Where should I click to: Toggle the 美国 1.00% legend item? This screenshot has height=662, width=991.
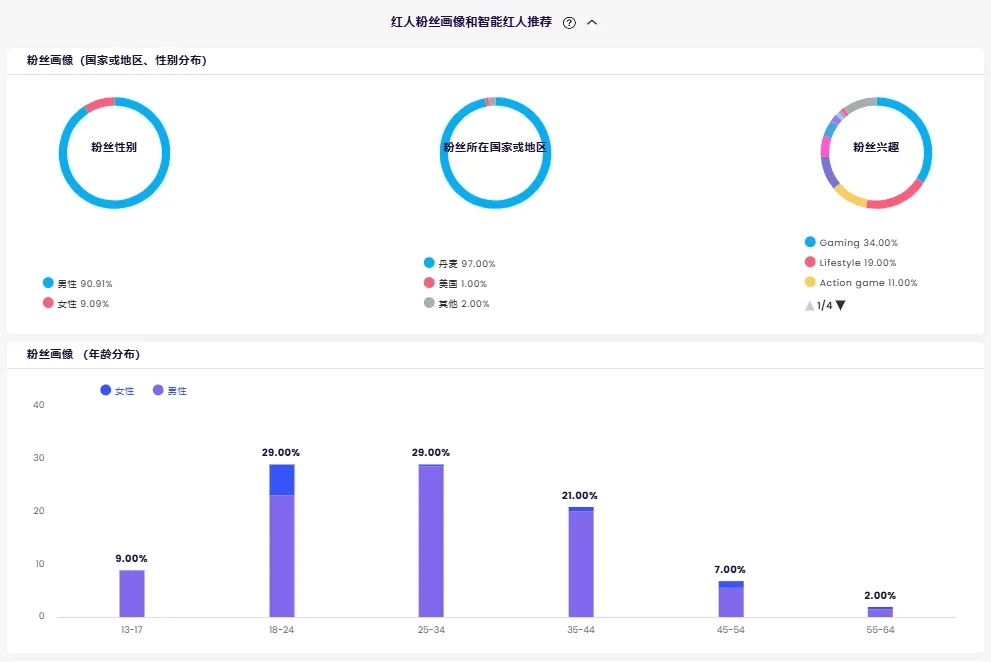point(455,283)
